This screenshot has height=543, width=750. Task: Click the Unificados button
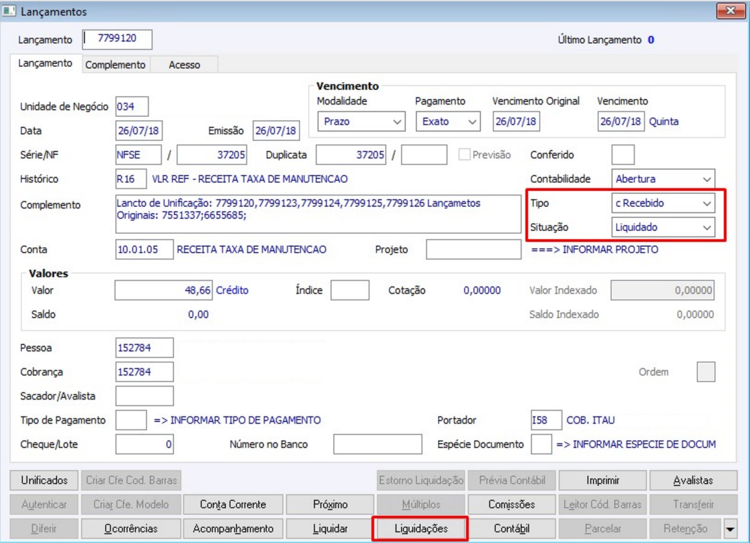tap(44, 480)
